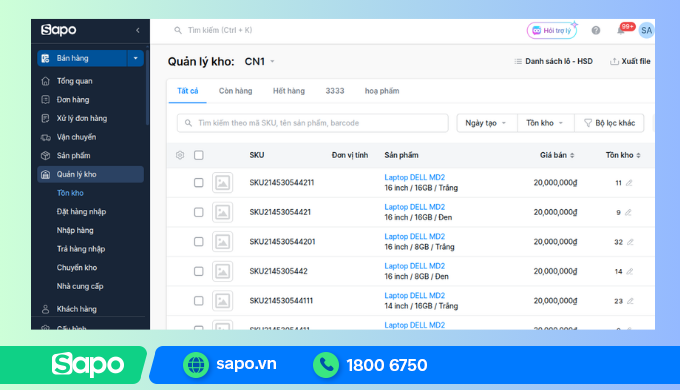Click the Tổng quan home icon
The height and width of the screenshot is (390, 680).
click(45, 81)
